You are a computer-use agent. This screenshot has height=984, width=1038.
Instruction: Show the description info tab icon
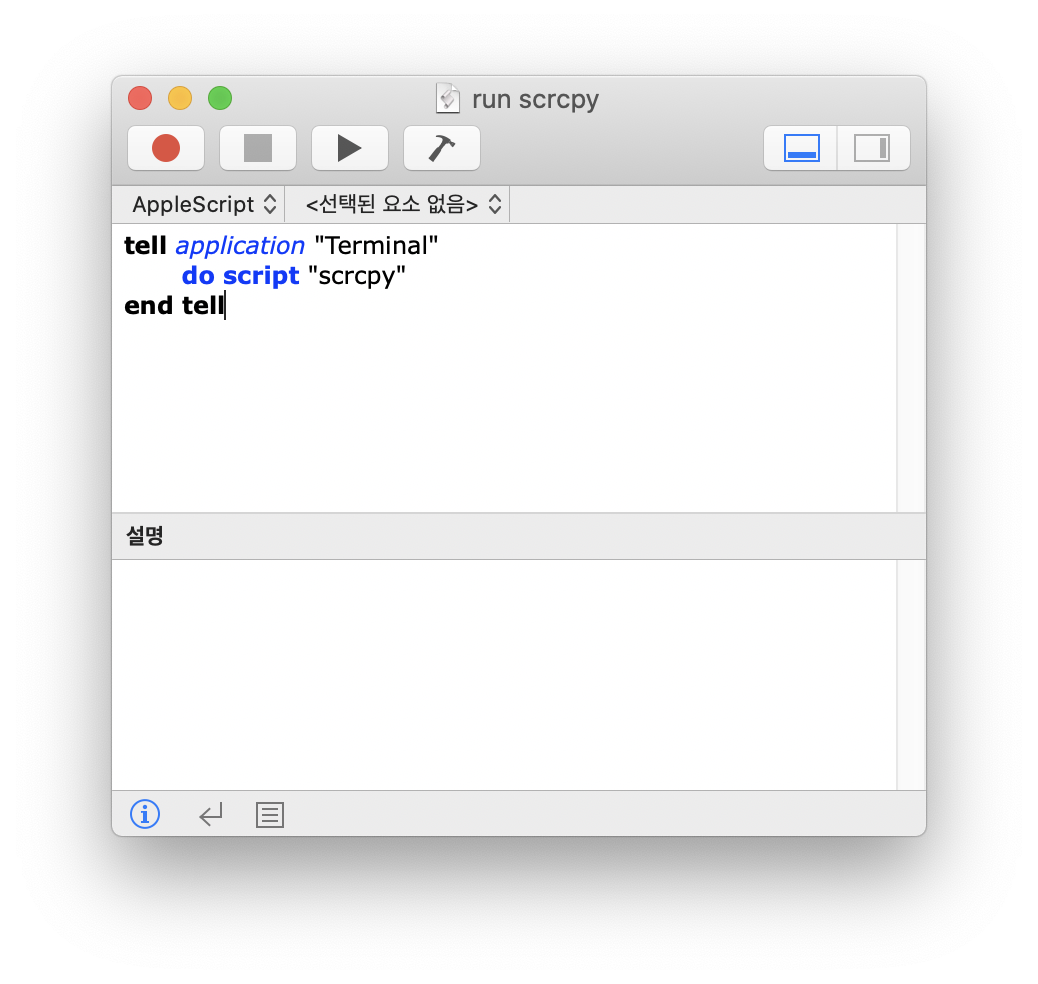145,814
